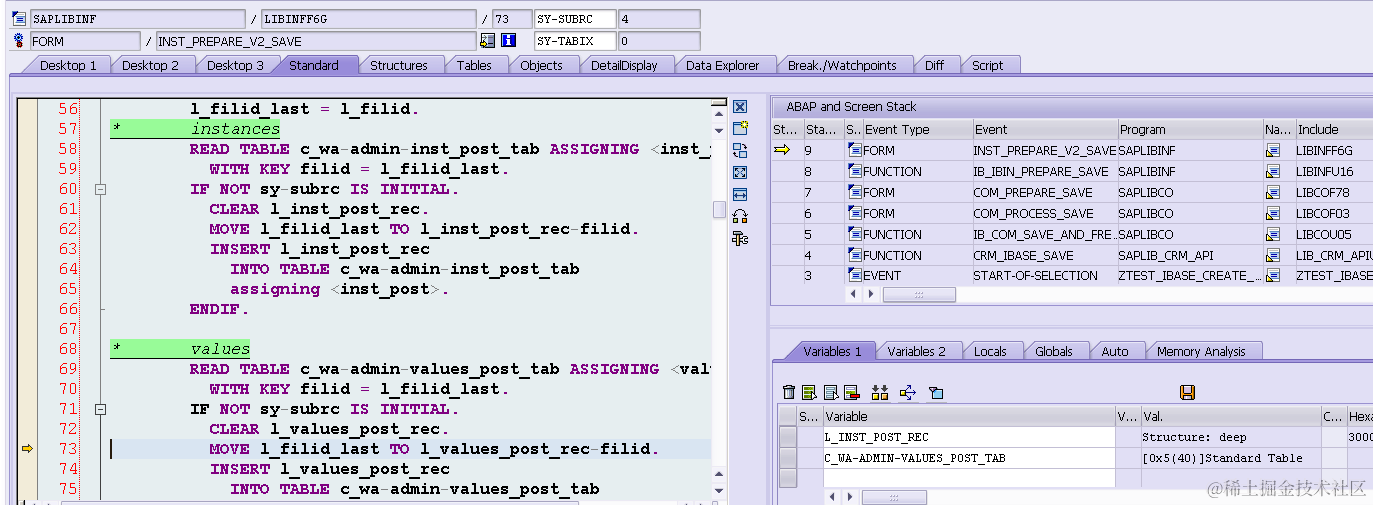Switch to Desktop 3 tab
This screenshot has height=505, width=1373.
click(236, 65)
